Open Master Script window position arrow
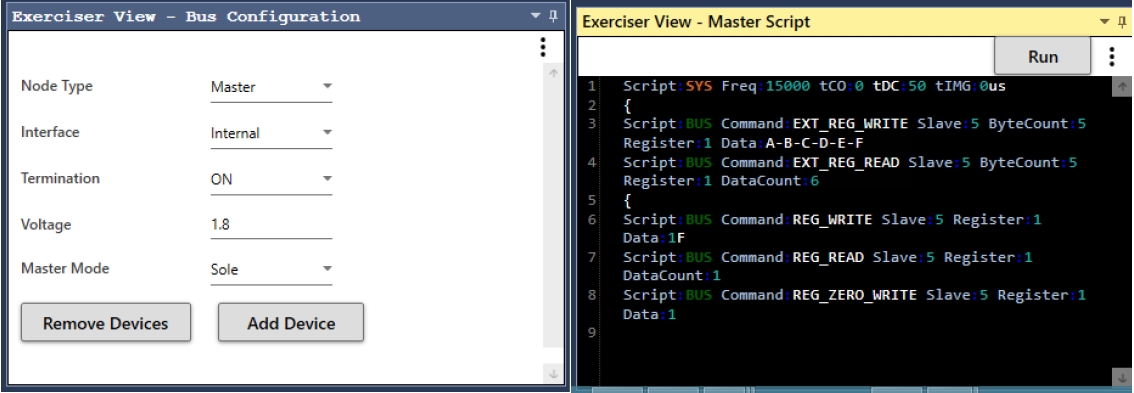This screenshot has height=393, width=1134. pyautogui.click(x=1104, y=22)
